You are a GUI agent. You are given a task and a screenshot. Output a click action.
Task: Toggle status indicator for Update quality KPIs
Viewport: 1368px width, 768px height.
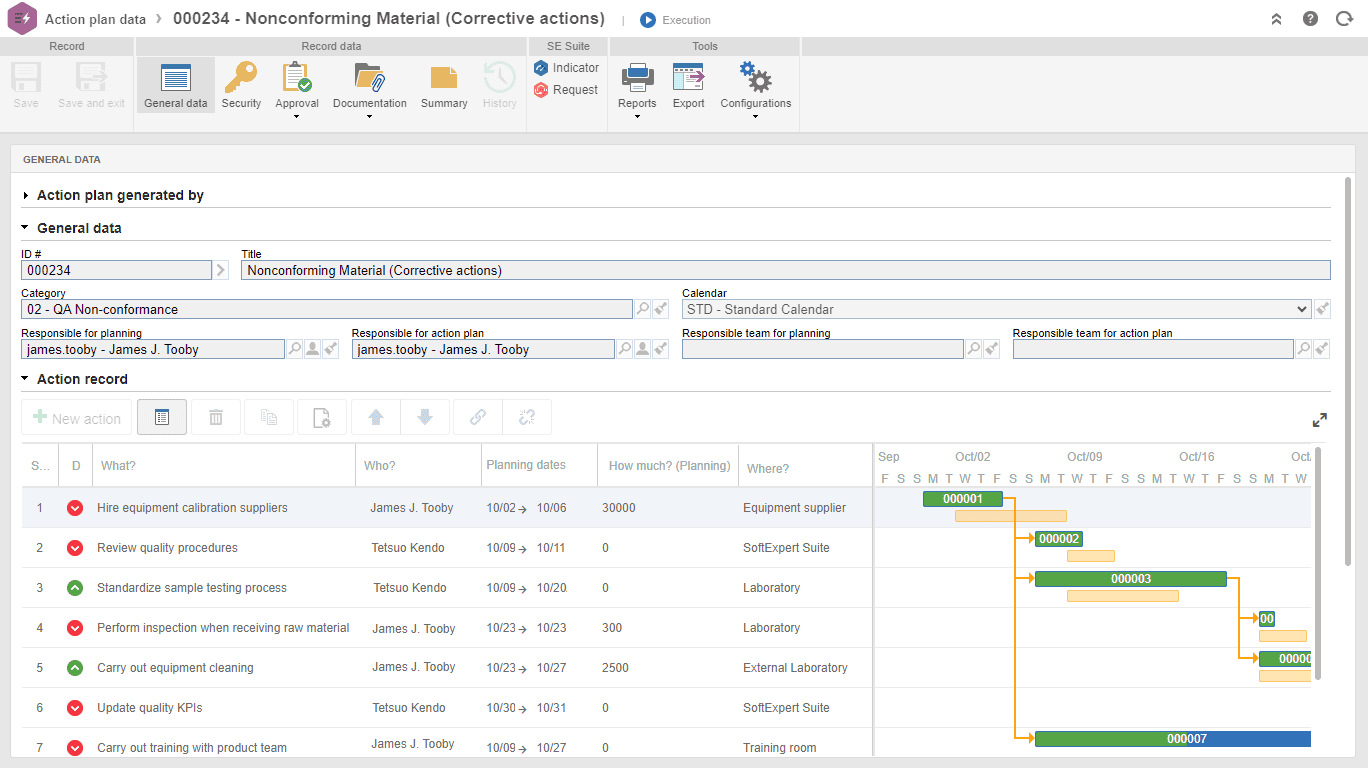[74, 708]
